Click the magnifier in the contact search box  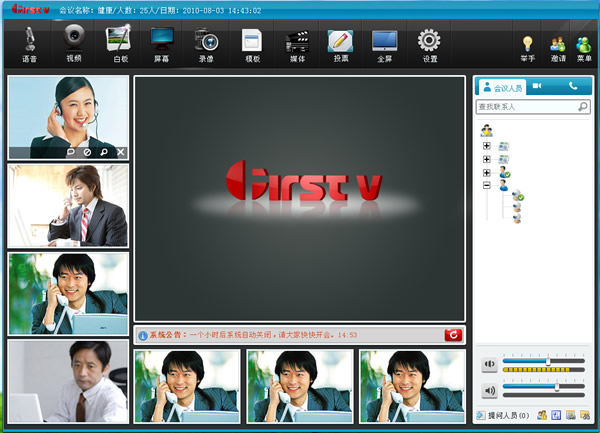tap(583, 106)
